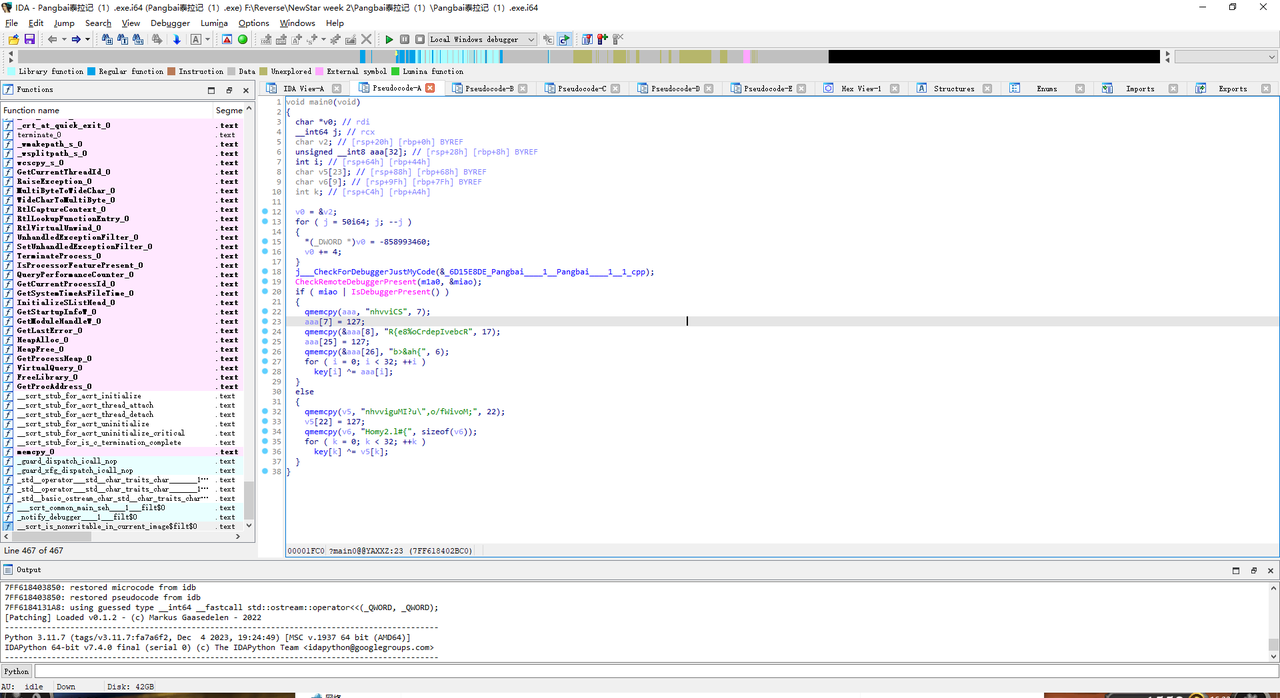Toggle breakpoint dot at line 23
Image resolution: width=1280 pixels, height=698 pixels.
277,322
